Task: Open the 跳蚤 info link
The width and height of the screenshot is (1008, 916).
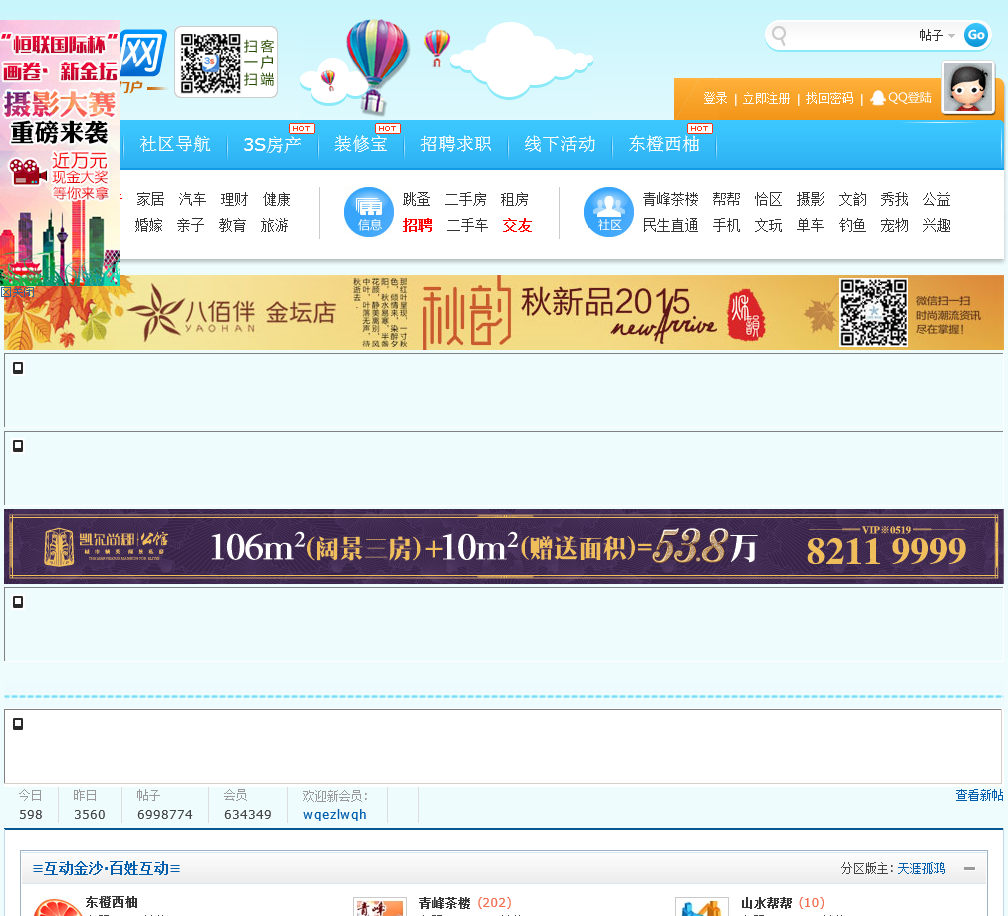Action: [417, 199]
